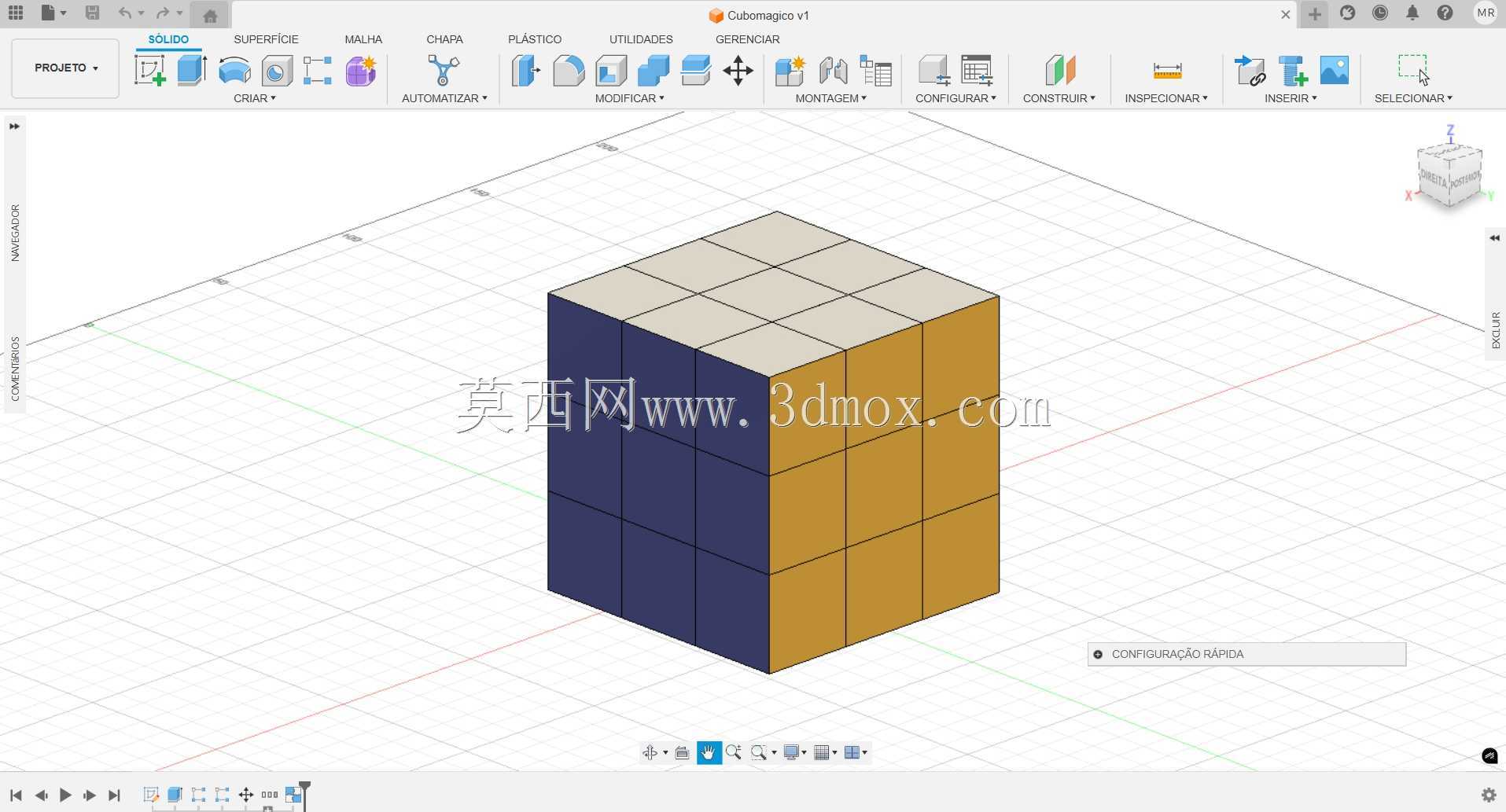Select the Revolve tool icon

click(x=234, y=71)
